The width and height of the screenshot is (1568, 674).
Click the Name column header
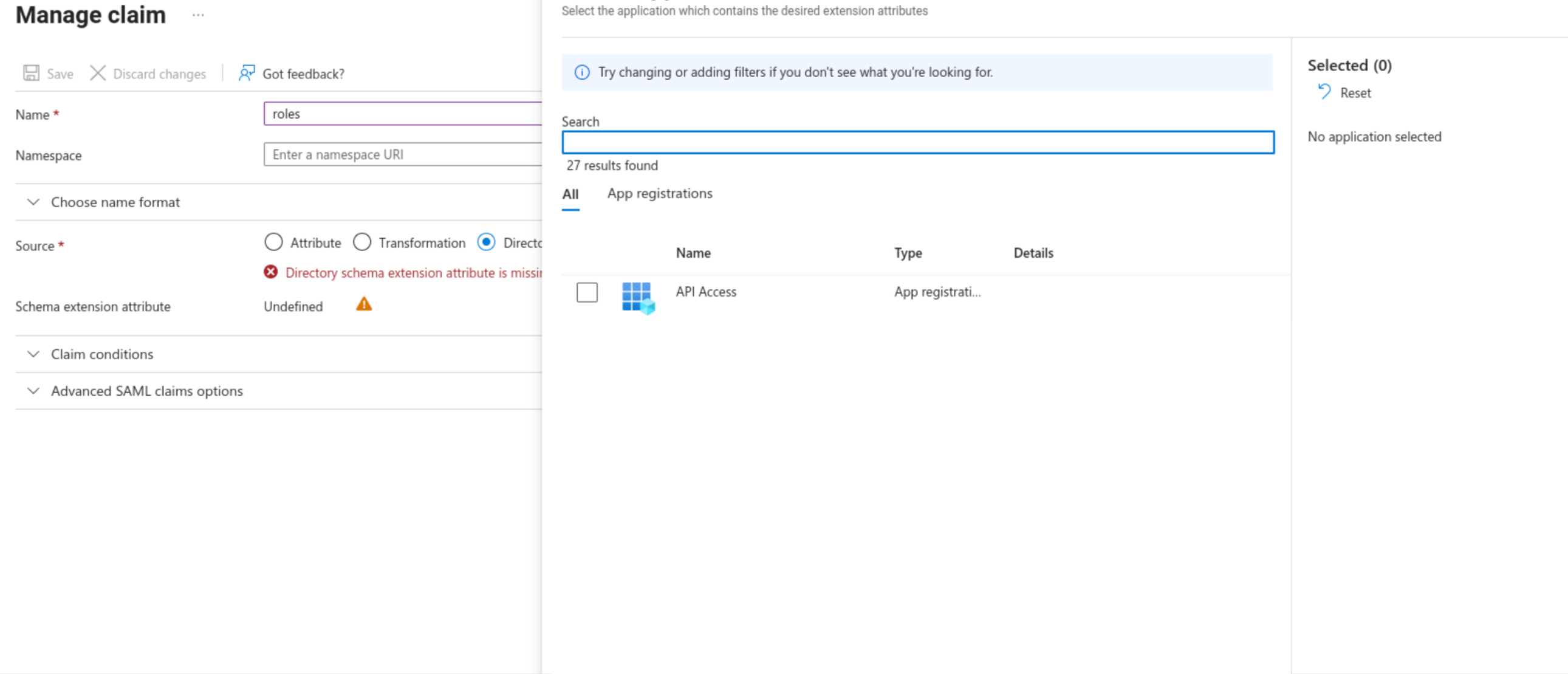tap(693, 253)
